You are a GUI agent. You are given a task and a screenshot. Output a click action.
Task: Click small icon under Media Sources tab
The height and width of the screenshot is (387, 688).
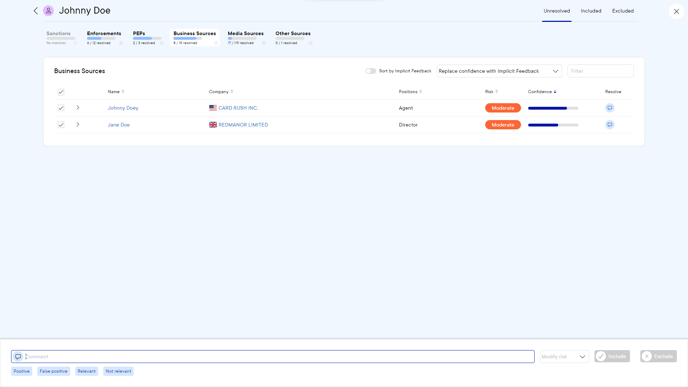tap(264, 43)
